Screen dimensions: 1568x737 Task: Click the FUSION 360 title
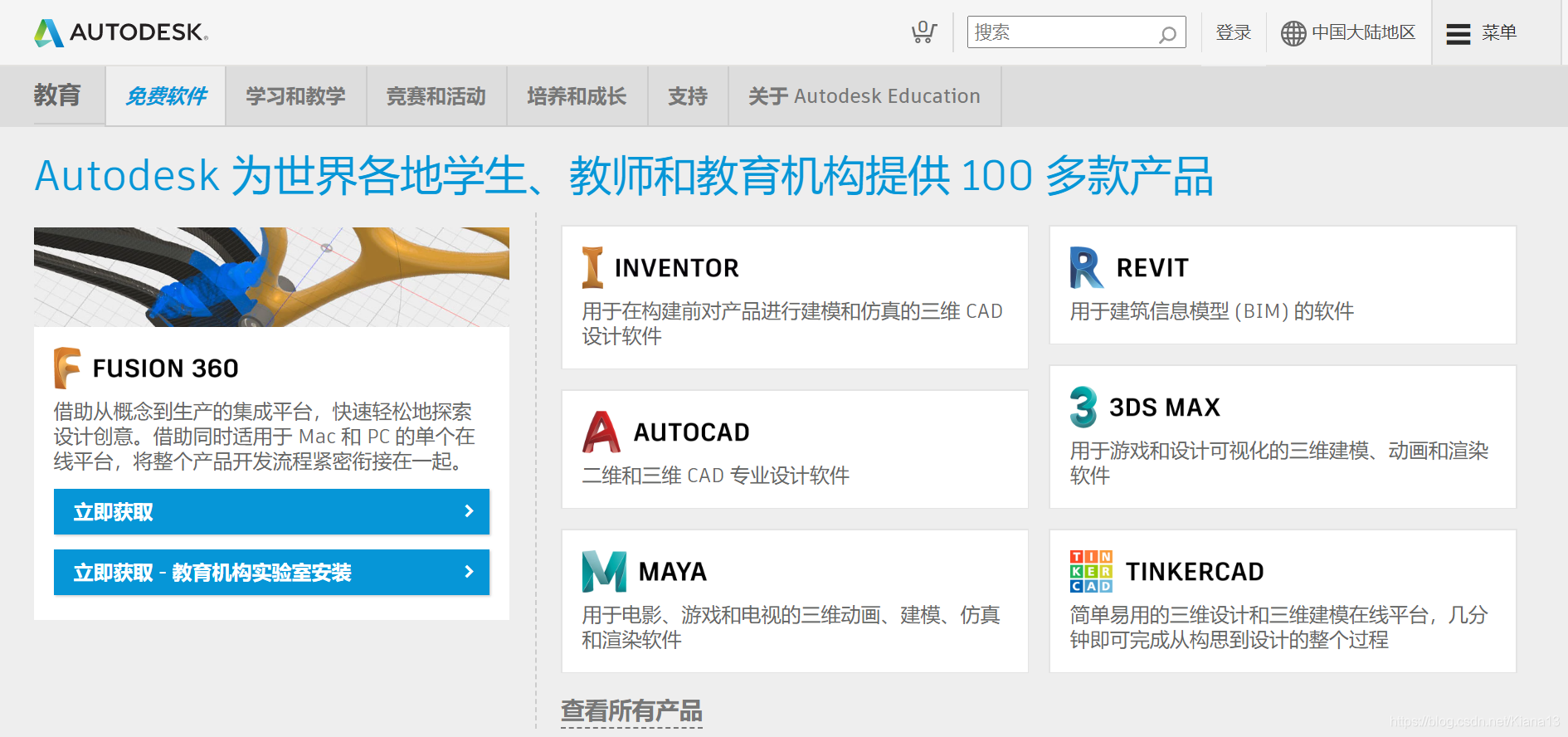click(x=166, y=368)
